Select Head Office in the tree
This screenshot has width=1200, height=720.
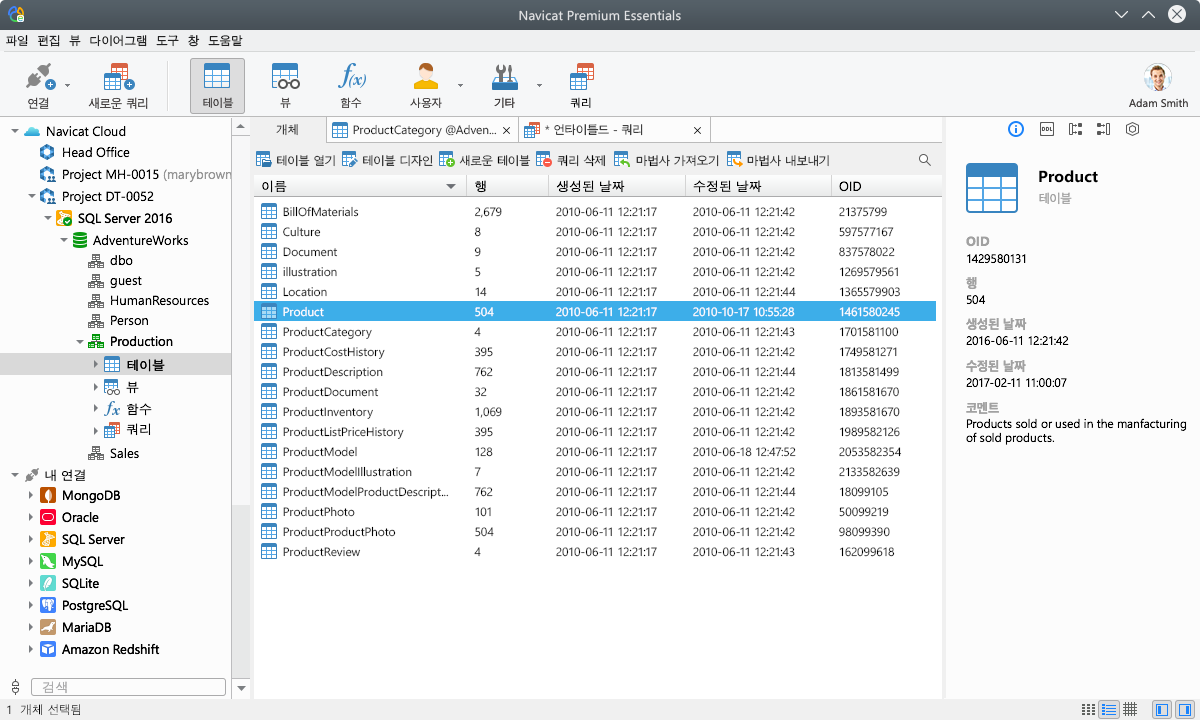click(95, 152)
